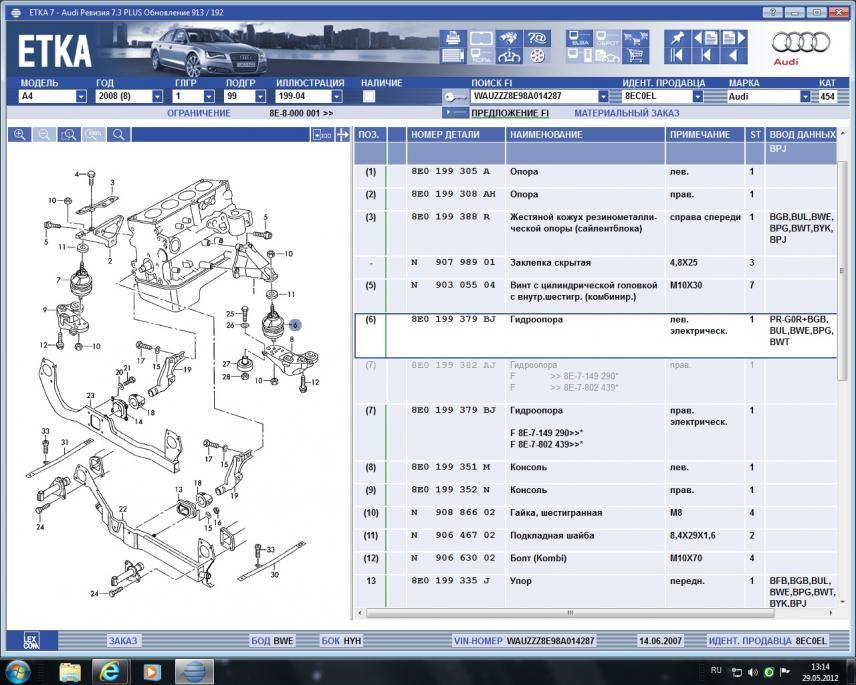
Task: Click the printer icon in the toolbar
Action: (452, 39)
